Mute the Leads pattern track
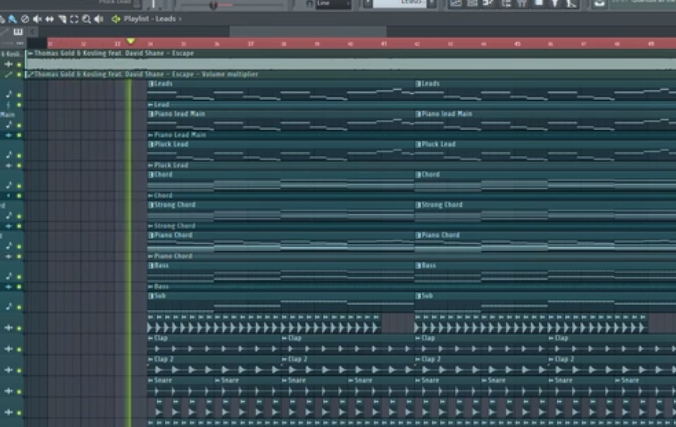 19,94
